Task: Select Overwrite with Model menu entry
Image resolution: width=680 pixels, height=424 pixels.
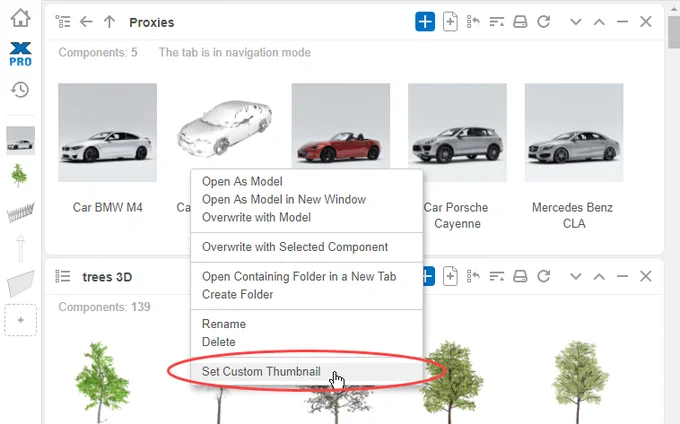Action: click(307, 217)
